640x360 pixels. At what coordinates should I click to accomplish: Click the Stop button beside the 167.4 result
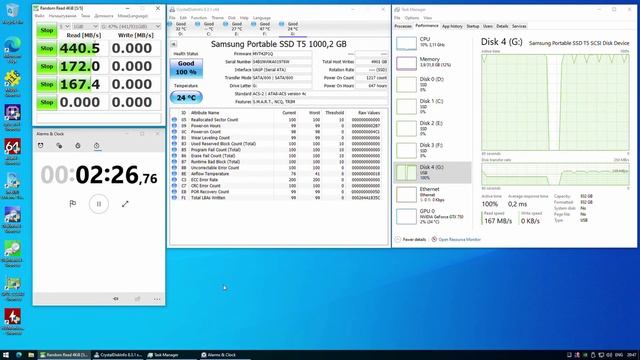(47, 84)
